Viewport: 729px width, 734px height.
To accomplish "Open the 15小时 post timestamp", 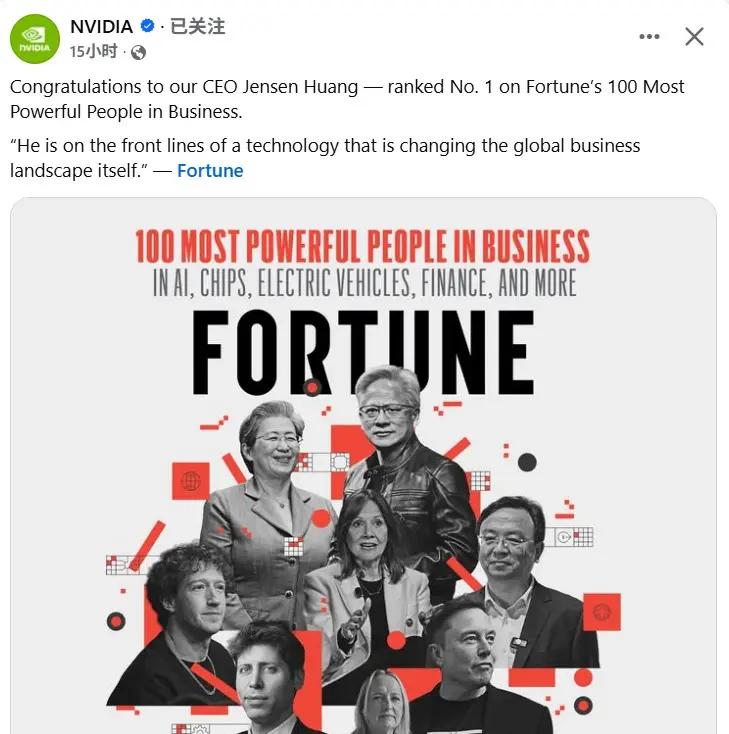I will coord(94,51).
